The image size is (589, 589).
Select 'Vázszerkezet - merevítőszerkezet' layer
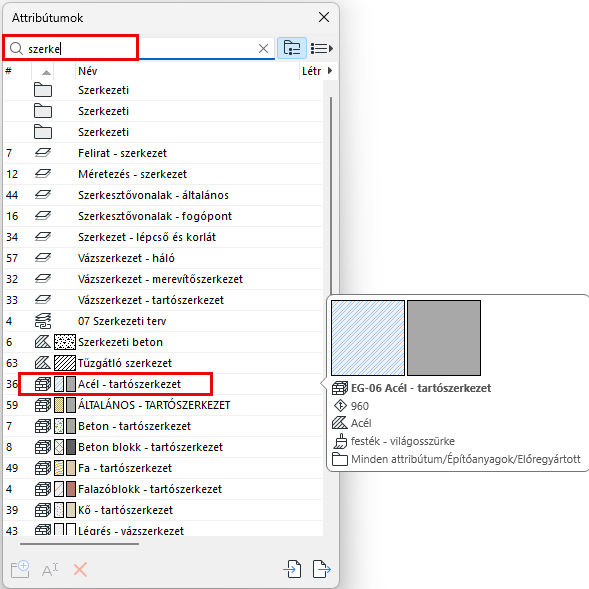[x=163, y=279]
